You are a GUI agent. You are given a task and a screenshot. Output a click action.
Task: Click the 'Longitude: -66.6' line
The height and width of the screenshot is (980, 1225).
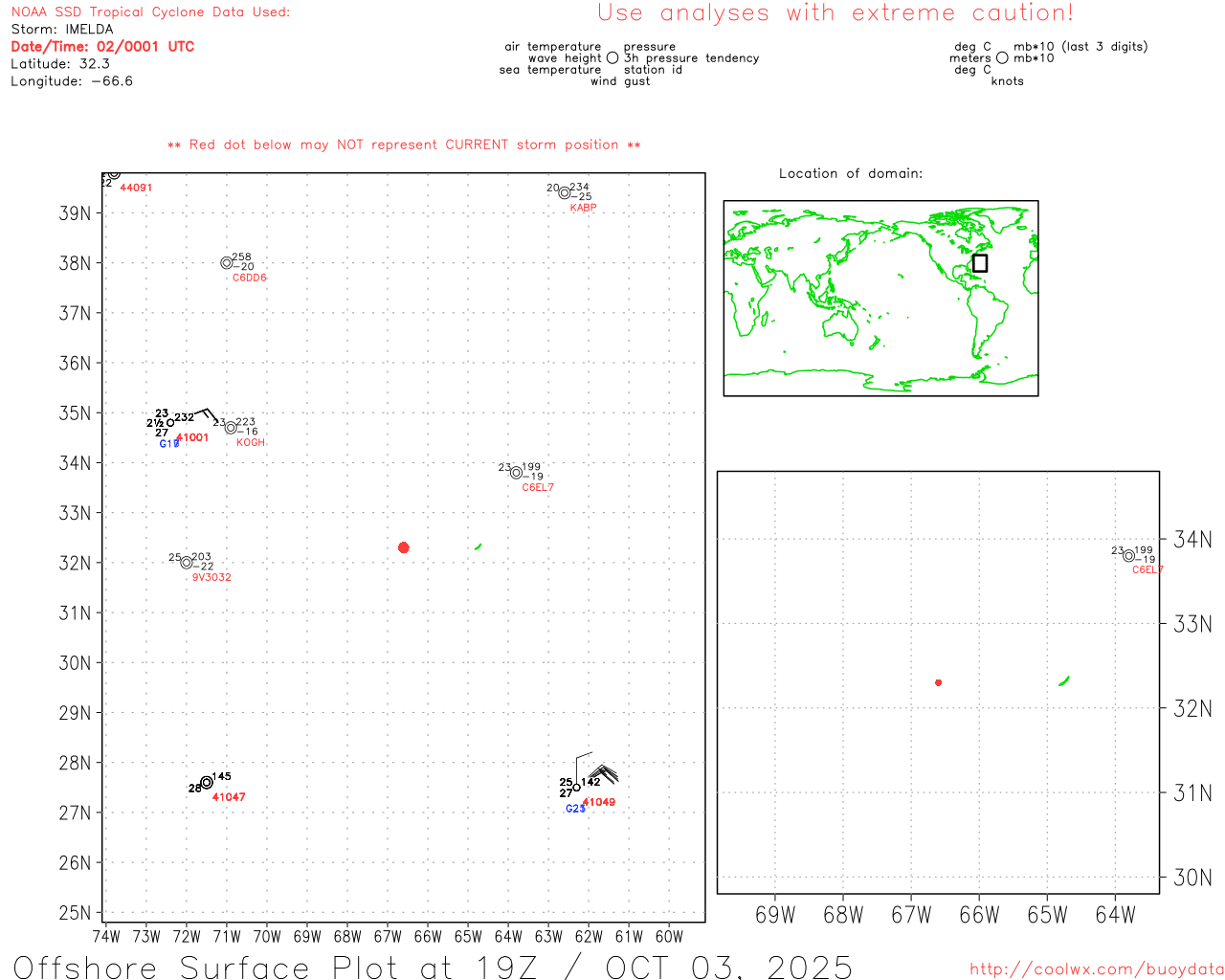coord(72,81)
